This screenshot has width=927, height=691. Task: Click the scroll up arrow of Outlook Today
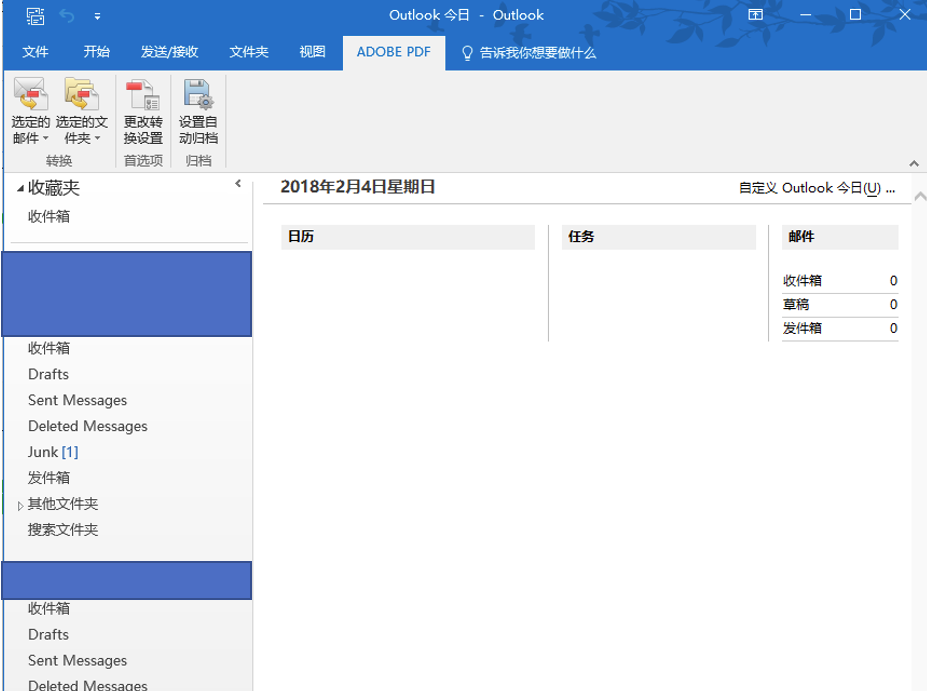(x=920, y=196)
